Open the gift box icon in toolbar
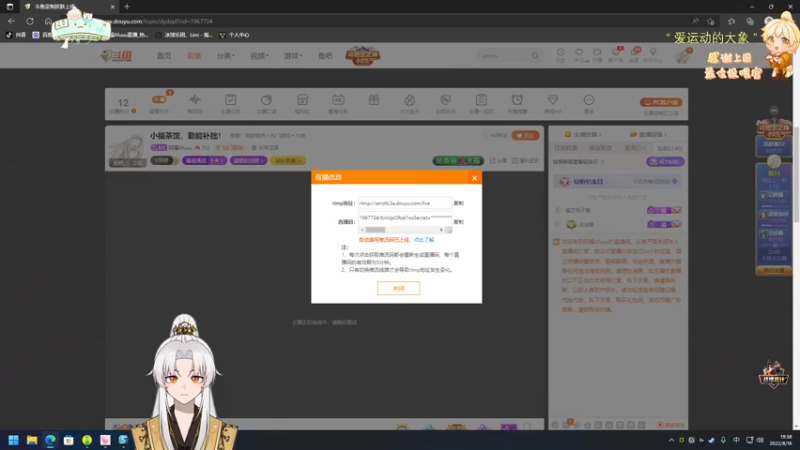The width and height of the screenshot is (800, 450). click(x=374, y=101)
